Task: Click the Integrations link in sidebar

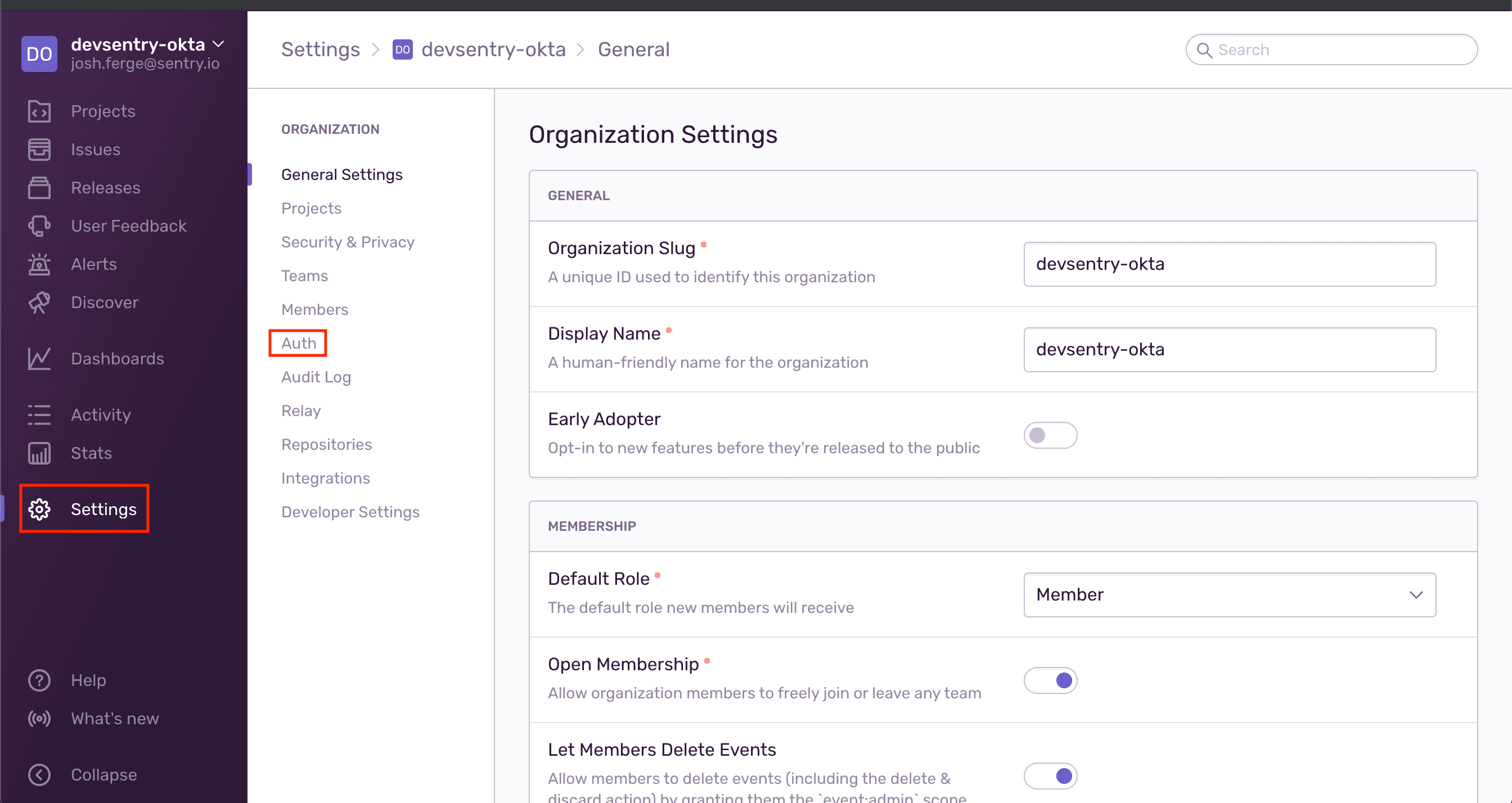Action: click(325, 478)
